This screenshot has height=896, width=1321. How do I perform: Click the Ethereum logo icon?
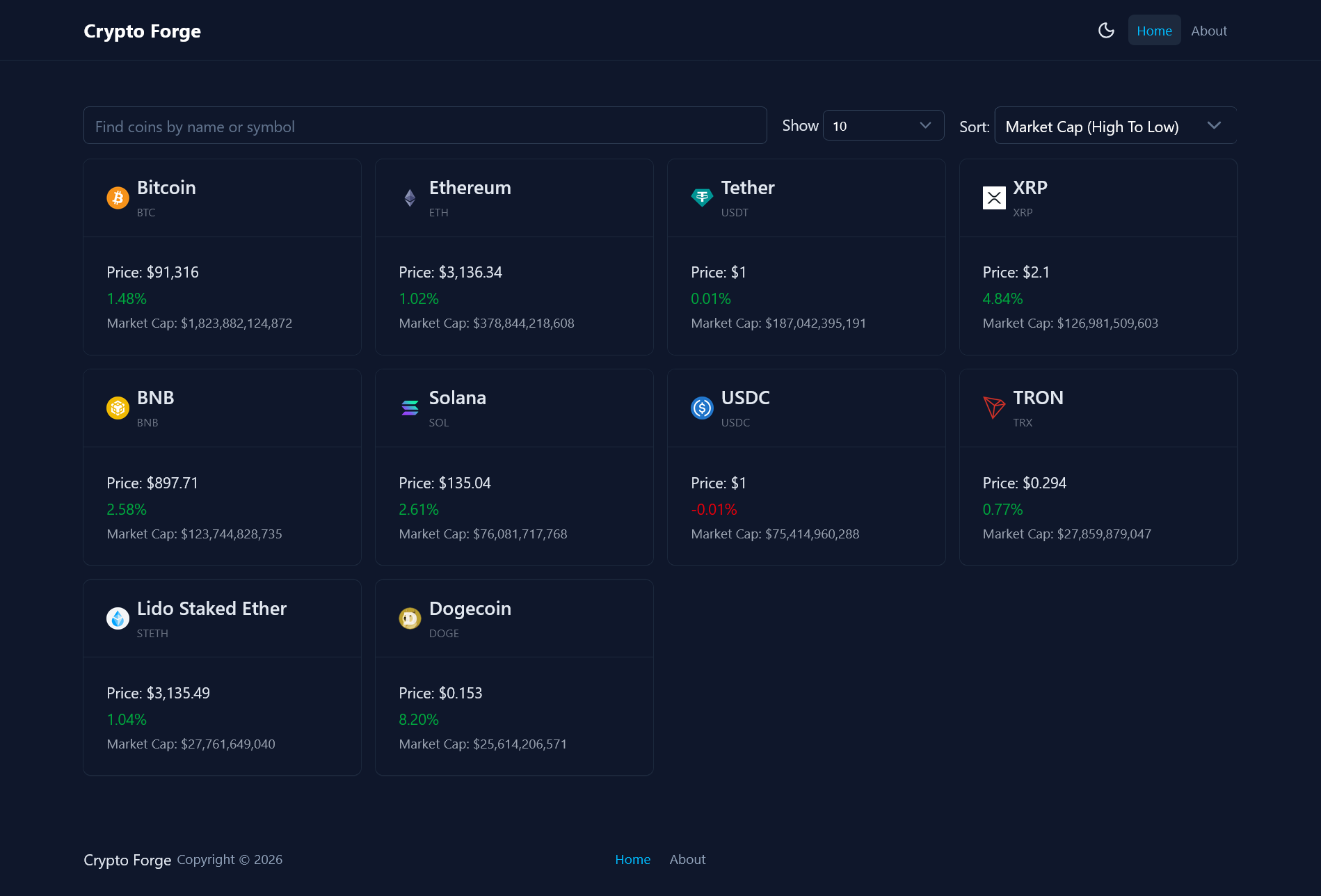coord(410,198)
